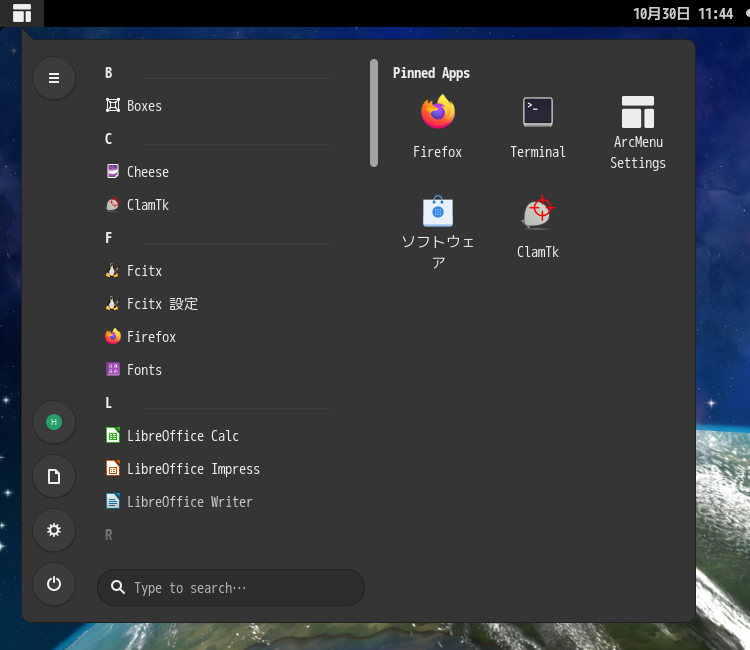Open system settings gear button
Screen dimensions: 750x650
[x=54, y=530]
